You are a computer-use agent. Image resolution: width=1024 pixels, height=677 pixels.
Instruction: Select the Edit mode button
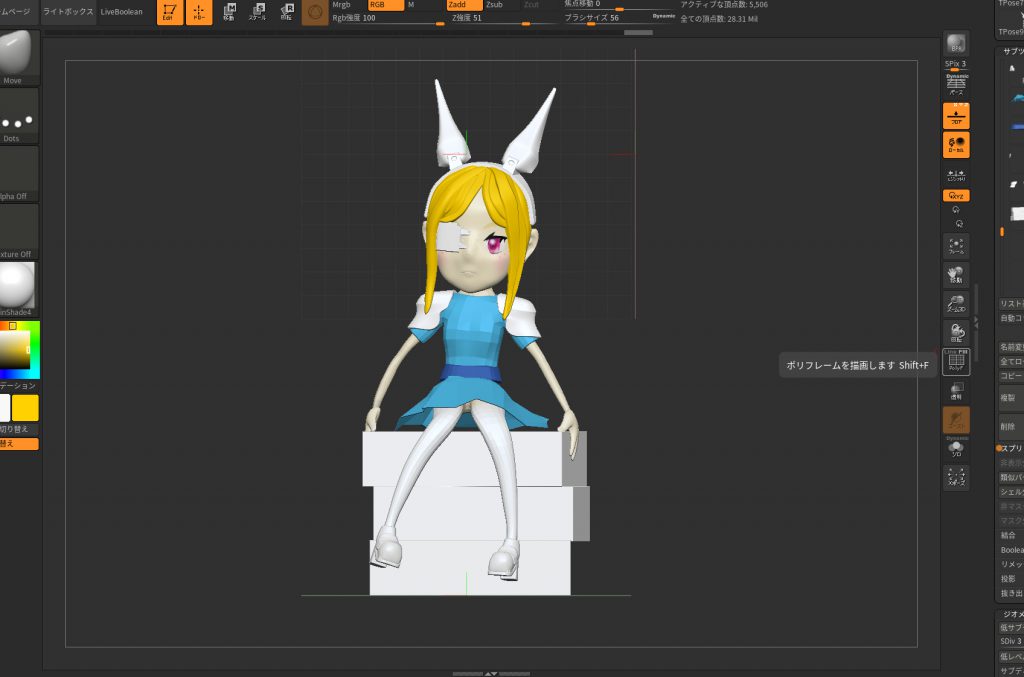coord(170,12)
